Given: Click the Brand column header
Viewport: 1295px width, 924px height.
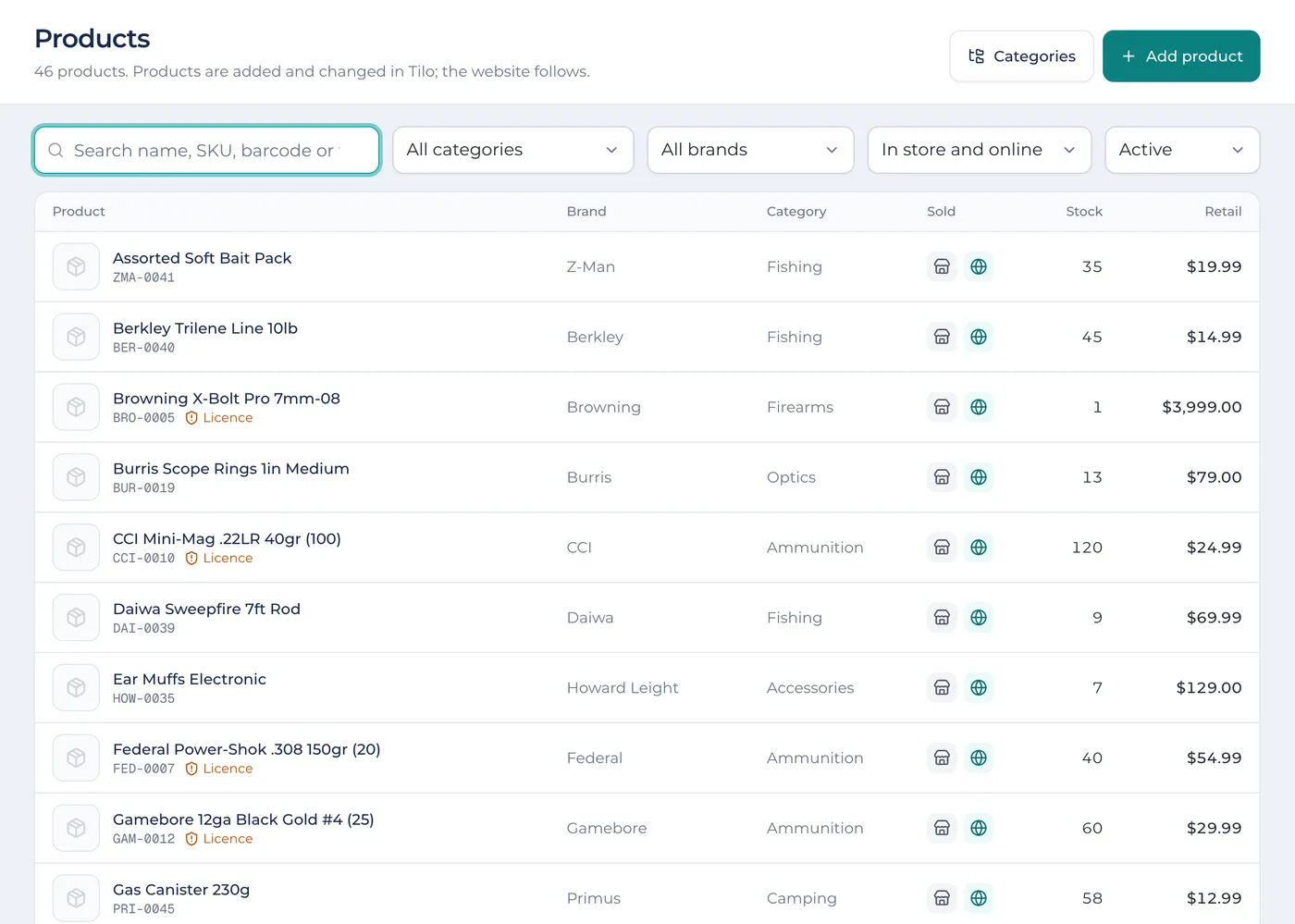Looking at the screenshot, I should [586, 212].
